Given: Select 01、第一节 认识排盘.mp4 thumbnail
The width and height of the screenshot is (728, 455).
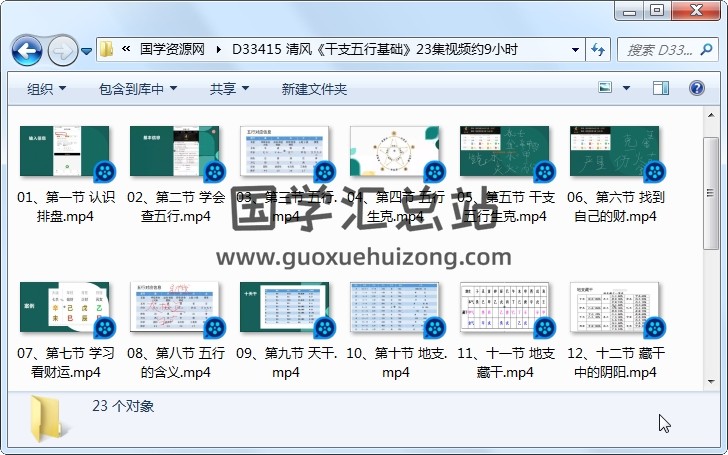Looking at the screenshot, I should tap(65, 151).
